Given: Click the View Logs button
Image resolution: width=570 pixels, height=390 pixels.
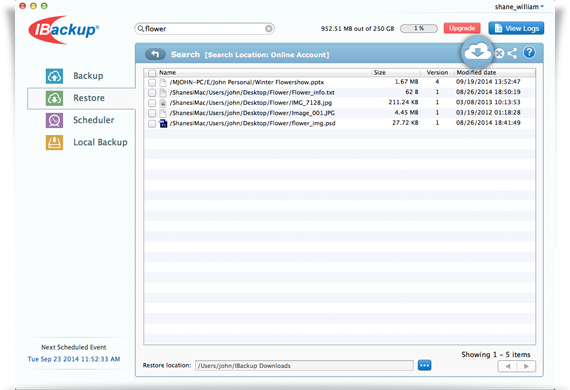Looking at the screenshot, I should [x=516, y=28].
